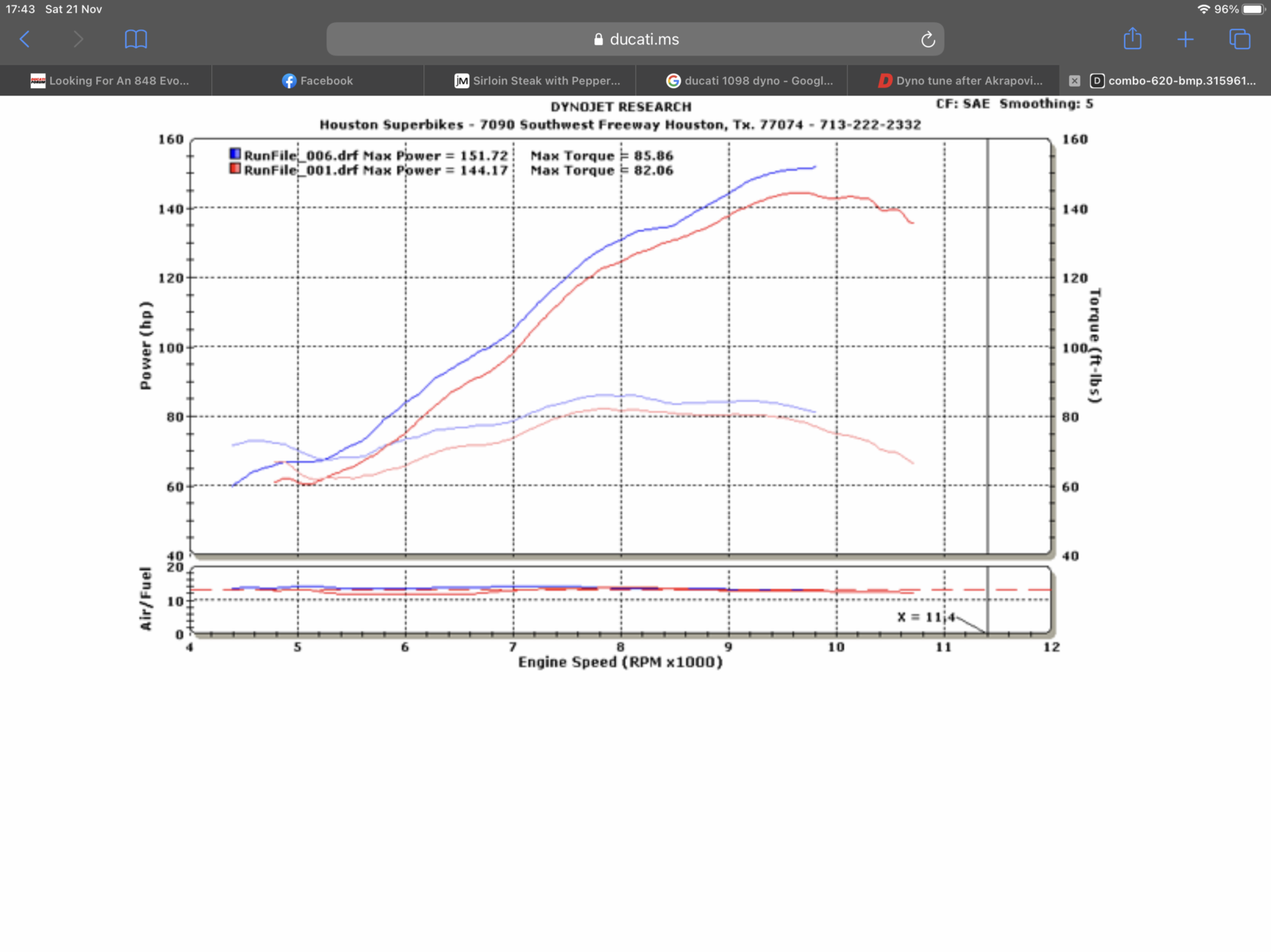Image resolution: width=1271 pixels, height=952 pixels.
Task: Add a new tab with the plus icon
Action: 1185,39
